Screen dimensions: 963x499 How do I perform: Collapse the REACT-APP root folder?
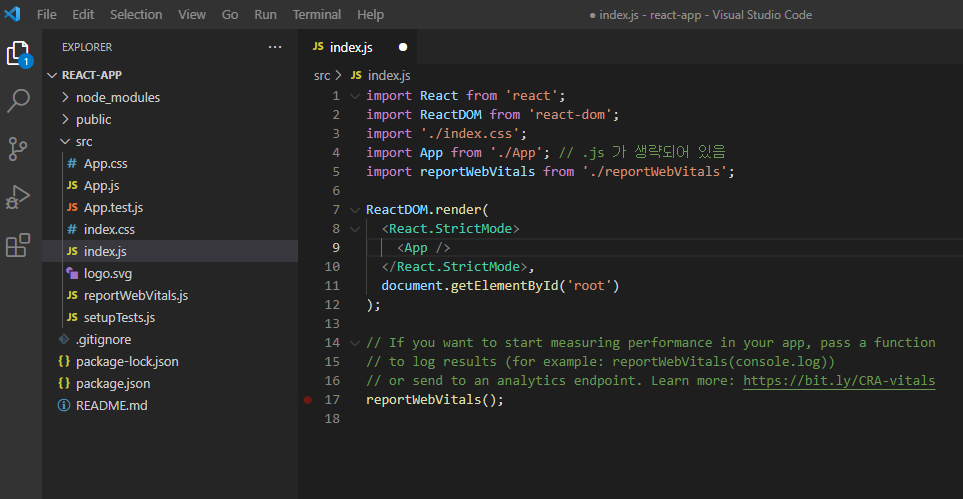pos(52,75)
